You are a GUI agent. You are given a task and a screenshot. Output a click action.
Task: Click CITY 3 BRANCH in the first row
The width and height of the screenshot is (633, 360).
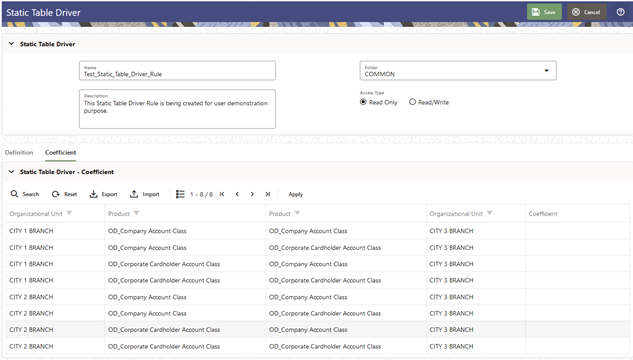coord(451,231)
